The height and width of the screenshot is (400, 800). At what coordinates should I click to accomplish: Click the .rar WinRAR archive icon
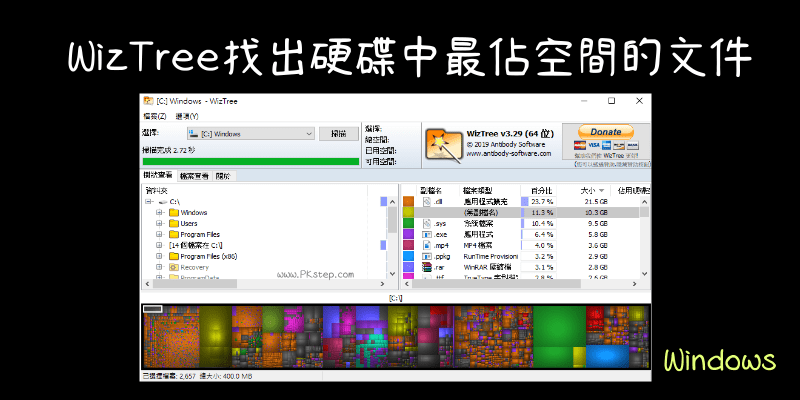427,267
